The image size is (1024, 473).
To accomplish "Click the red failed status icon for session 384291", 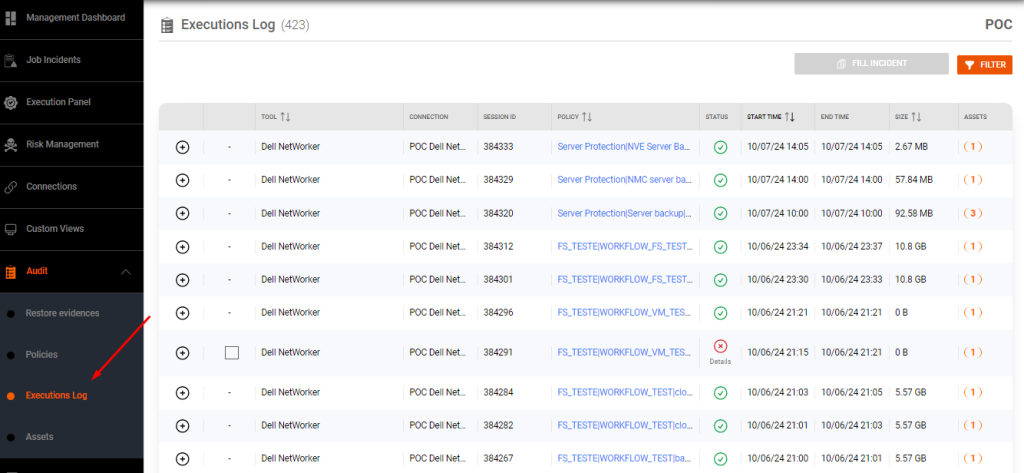I will tap(720, 346).
